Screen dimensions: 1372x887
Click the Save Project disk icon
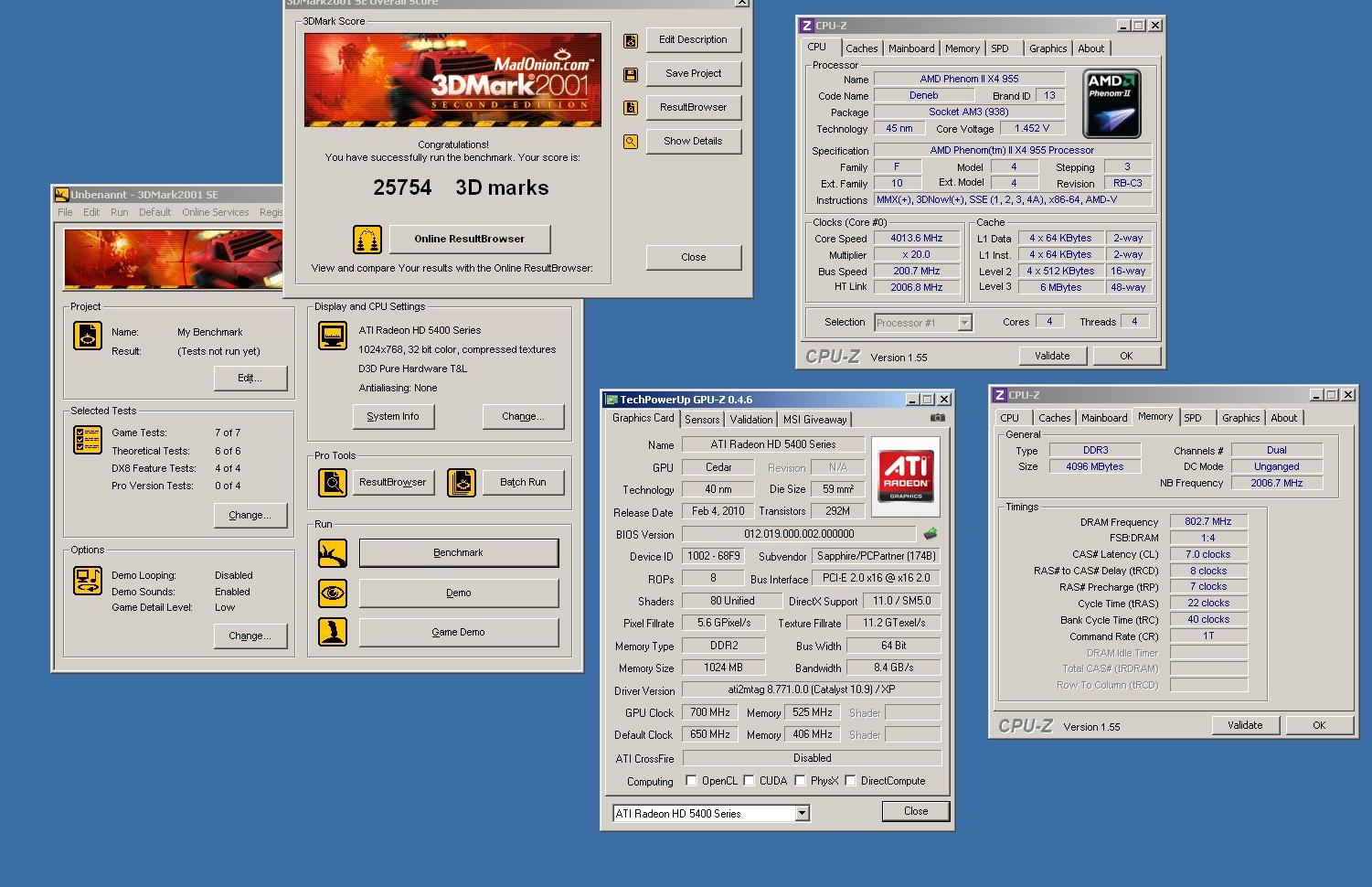[x=631, y=74]
